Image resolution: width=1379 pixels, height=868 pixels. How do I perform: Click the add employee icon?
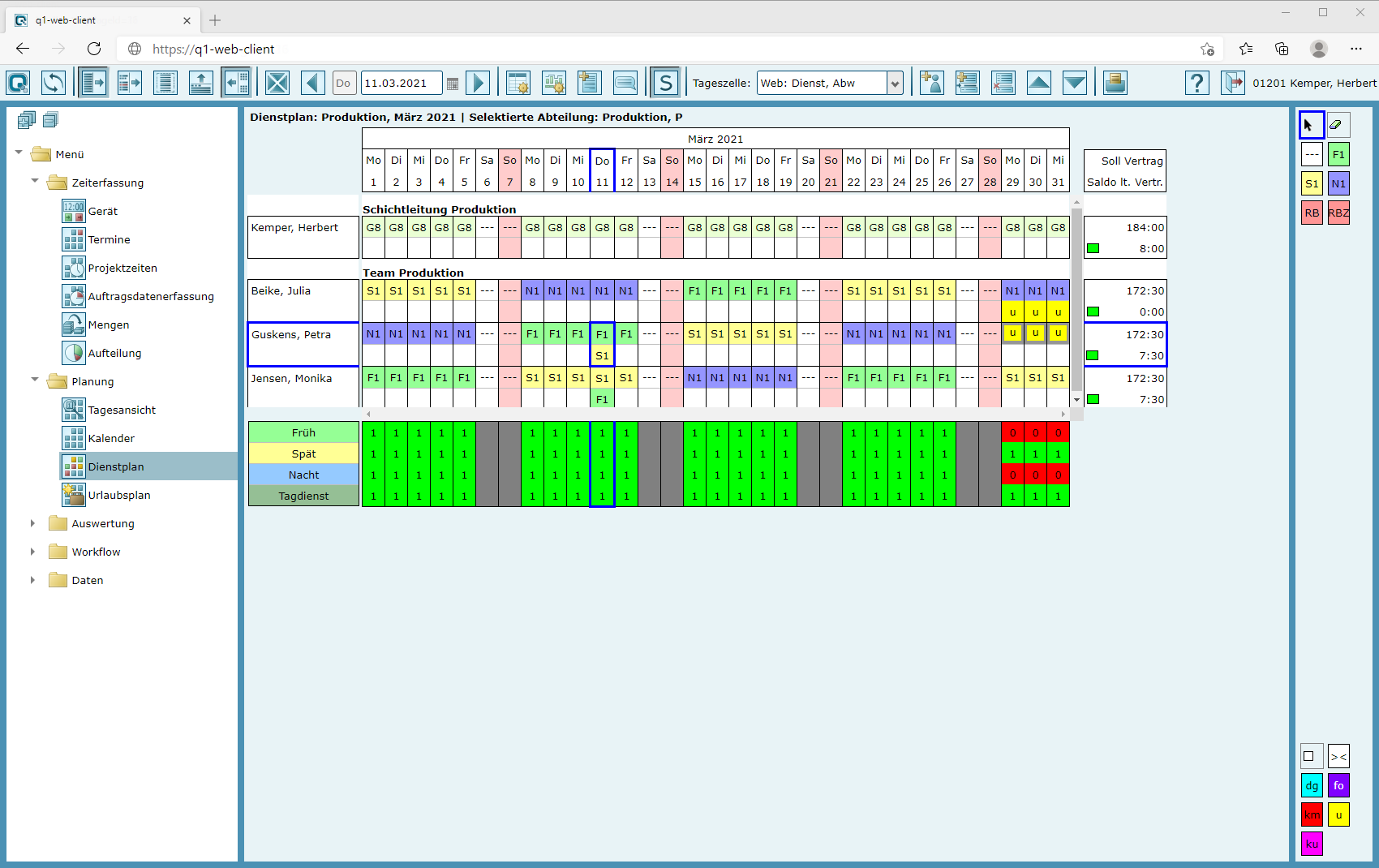tap(931, 83)
